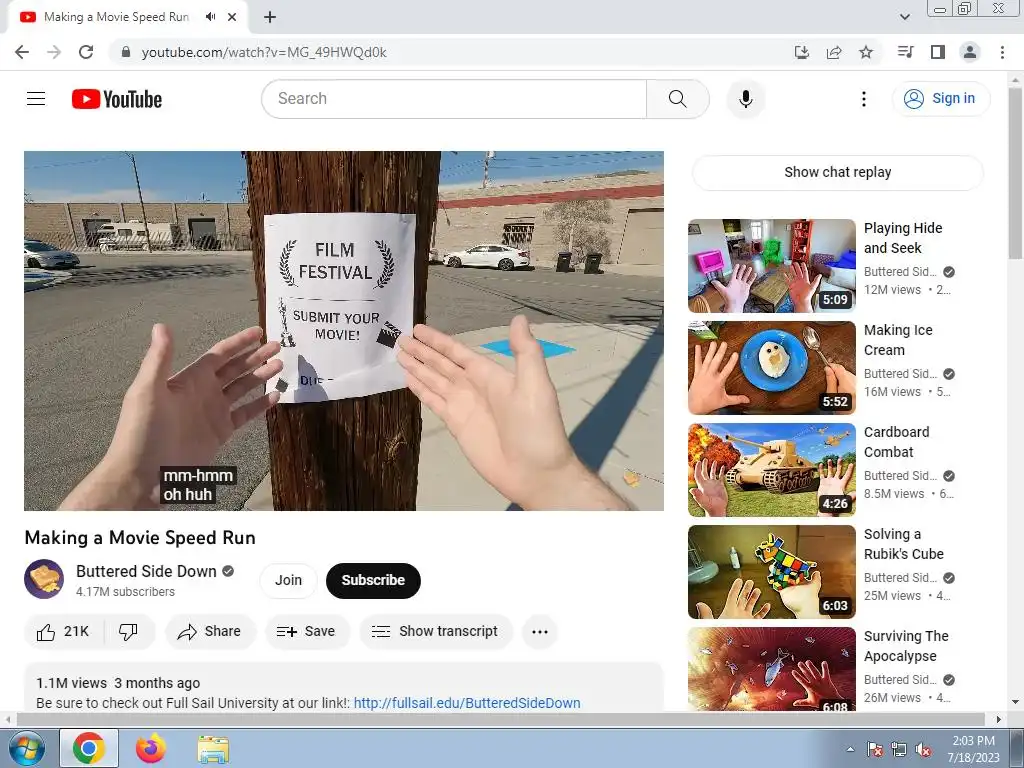Dislike the video
This screenshot has width=1024, height=768.
coord(129,632)
